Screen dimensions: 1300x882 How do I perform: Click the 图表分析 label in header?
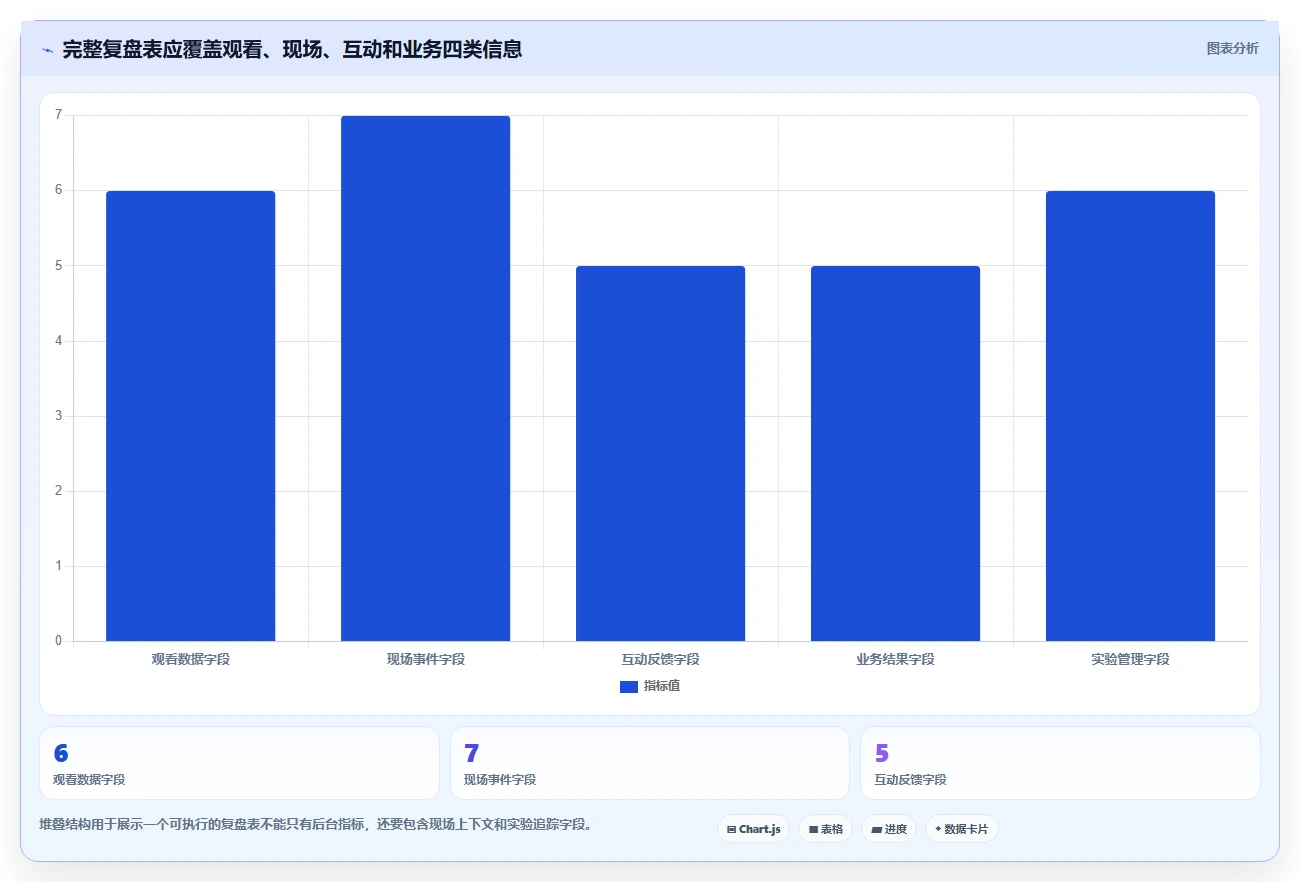[x=1232, y=48]
